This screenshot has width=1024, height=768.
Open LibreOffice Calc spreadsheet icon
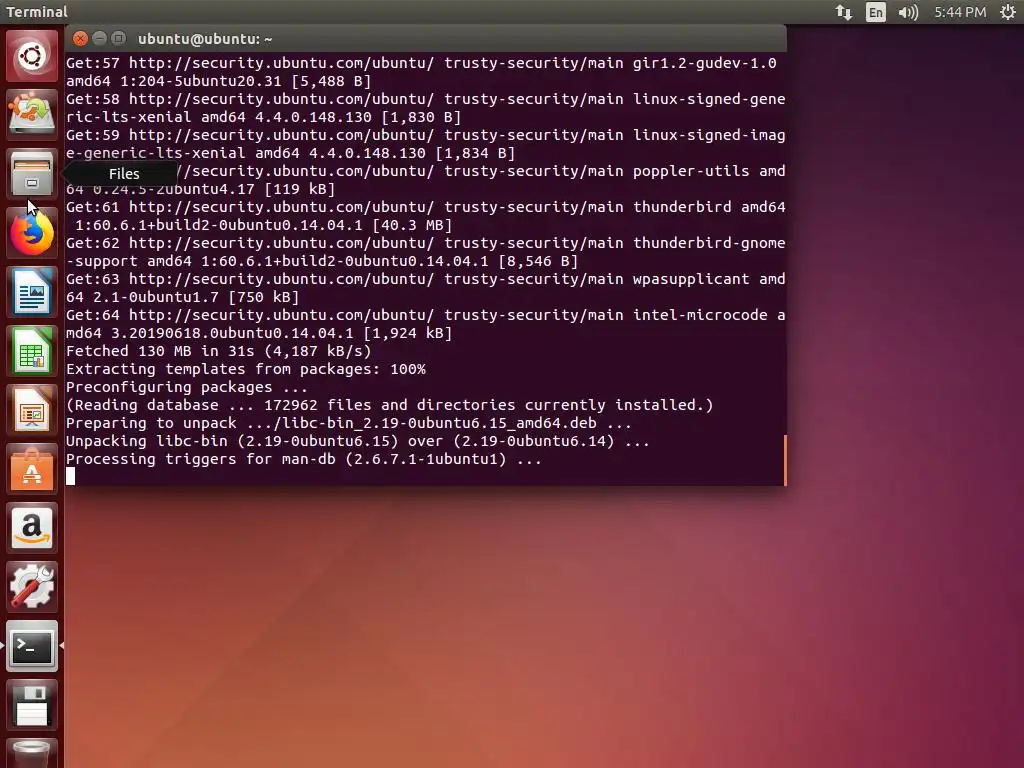[x=32, y=351]
